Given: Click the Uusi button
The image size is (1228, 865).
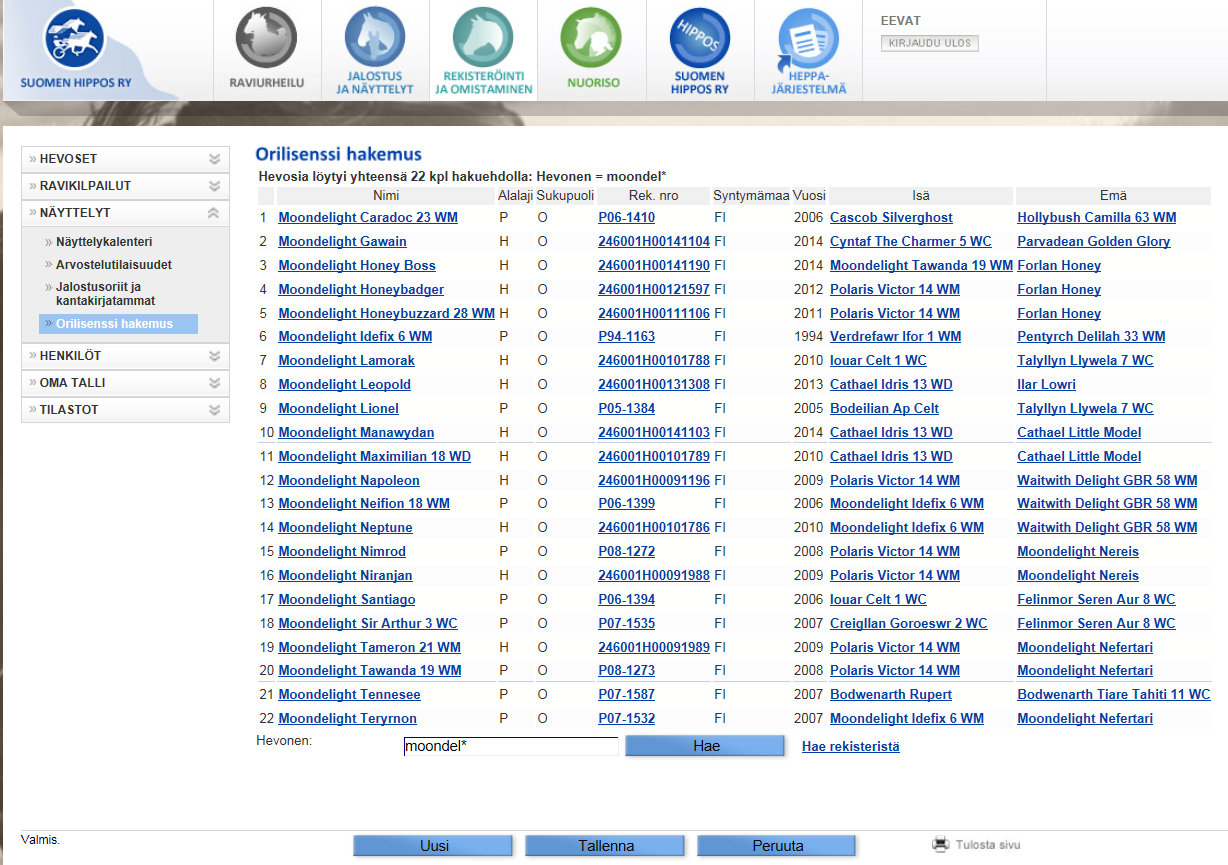Looking at the screenshot, I should tap(434, 846).
